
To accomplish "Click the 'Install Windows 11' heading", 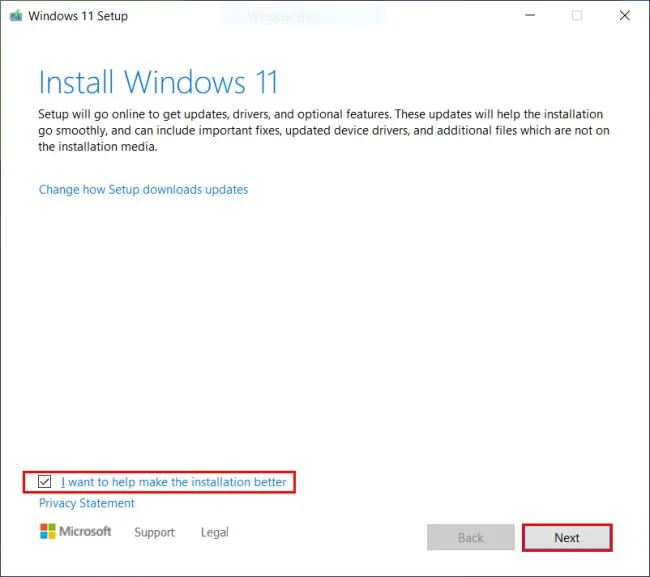I will pos(158,82).
